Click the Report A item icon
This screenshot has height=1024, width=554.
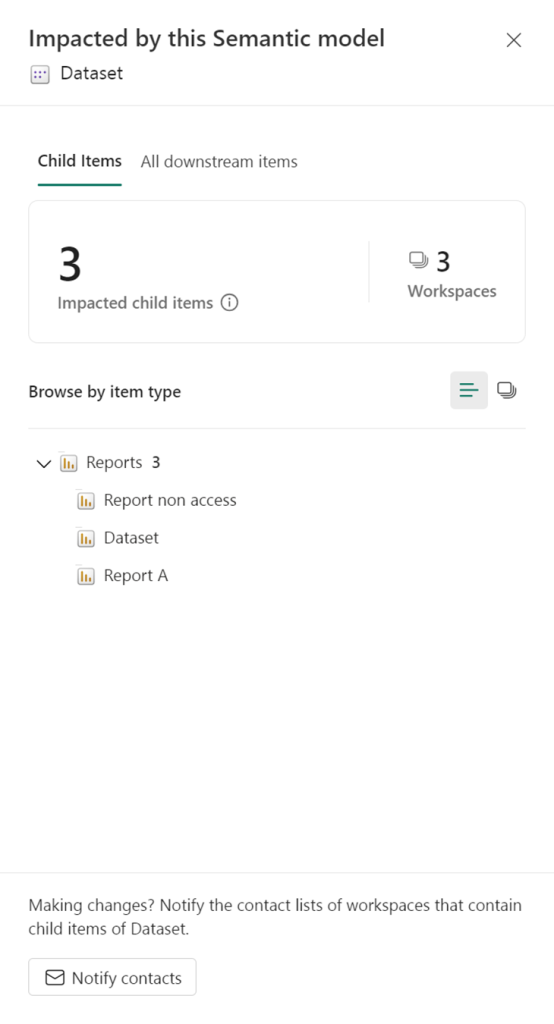coord(86,577)
